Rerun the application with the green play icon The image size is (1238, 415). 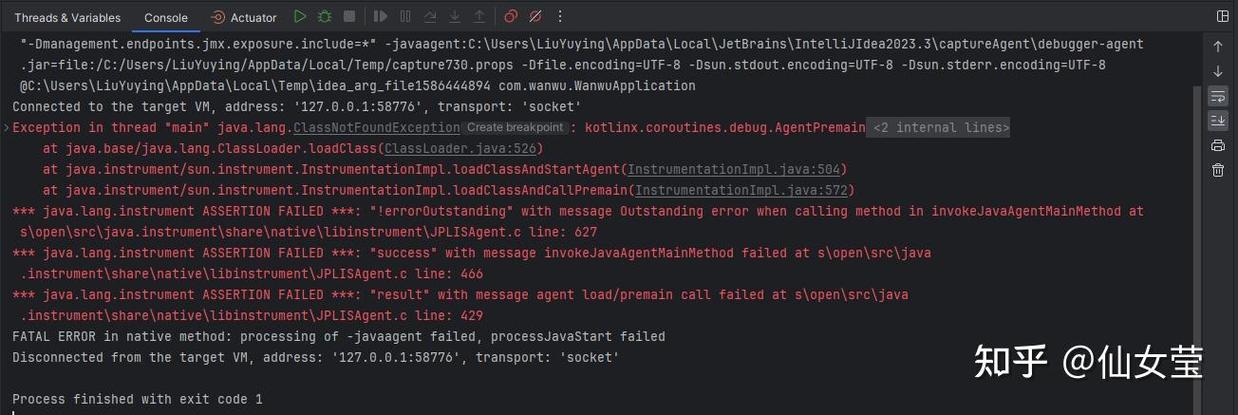(x=300, y=17)
